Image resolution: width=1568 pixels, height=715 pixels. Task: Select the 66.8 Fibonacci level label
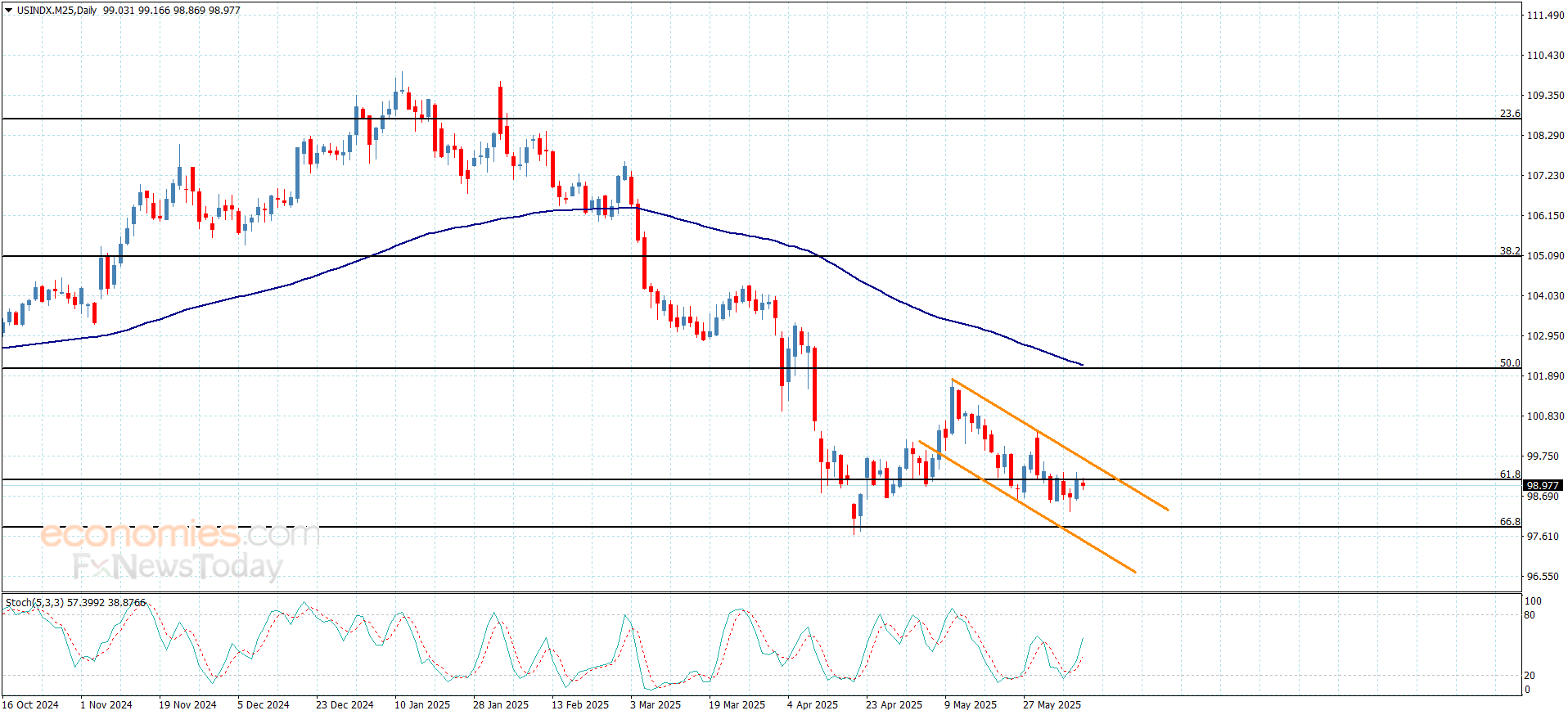point(1510,522)
